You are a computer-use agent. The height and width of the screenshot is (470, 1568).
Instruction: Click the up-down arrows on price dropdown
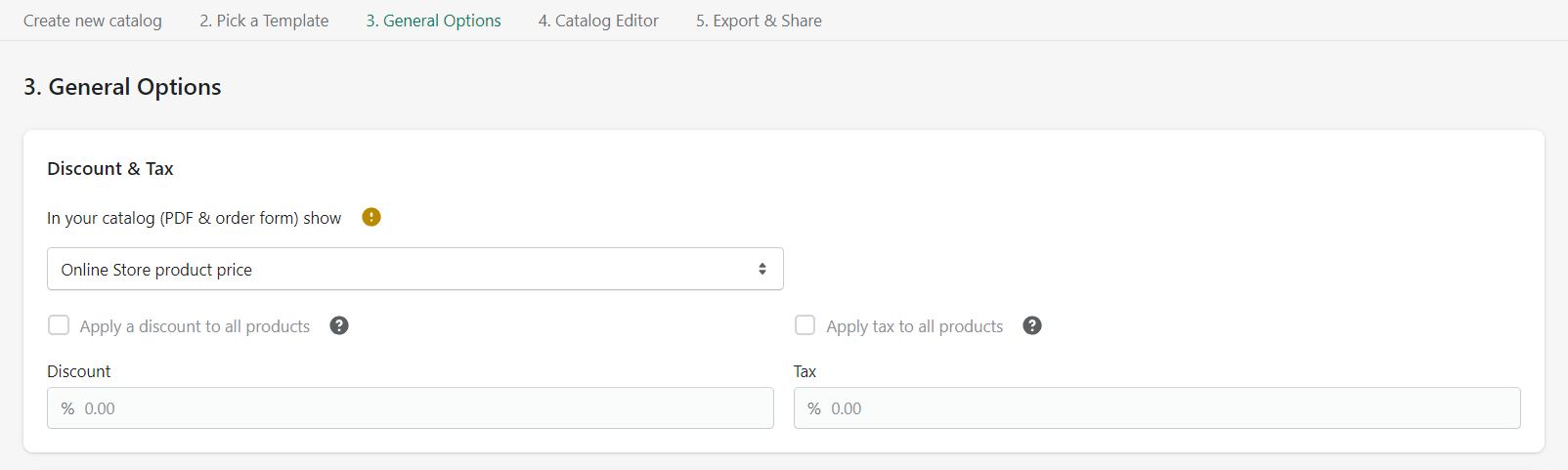point(762,269)
